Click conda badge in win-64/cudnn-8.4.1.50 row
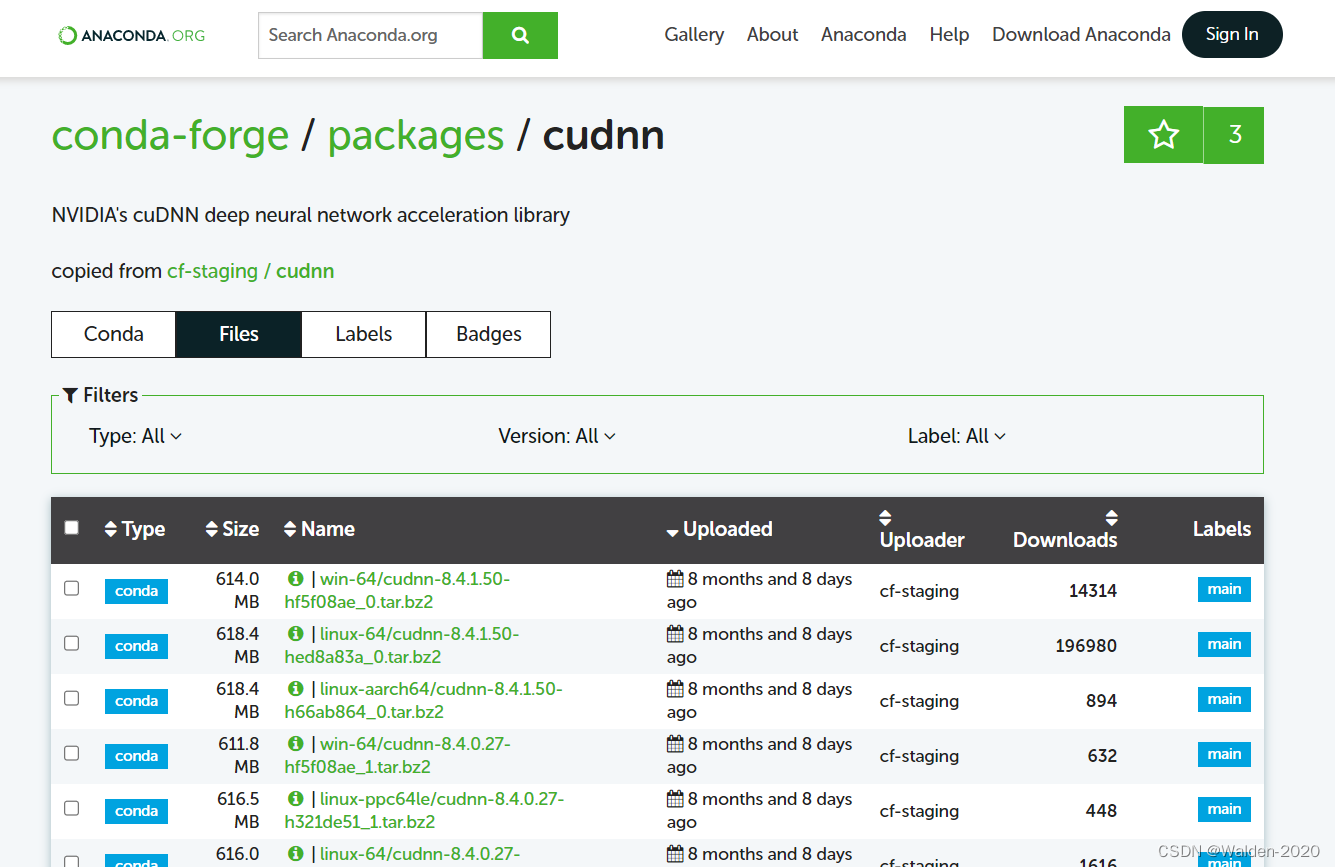Image resolution: width=1335 pixels, height=867 pixels. tap(136, 591)
